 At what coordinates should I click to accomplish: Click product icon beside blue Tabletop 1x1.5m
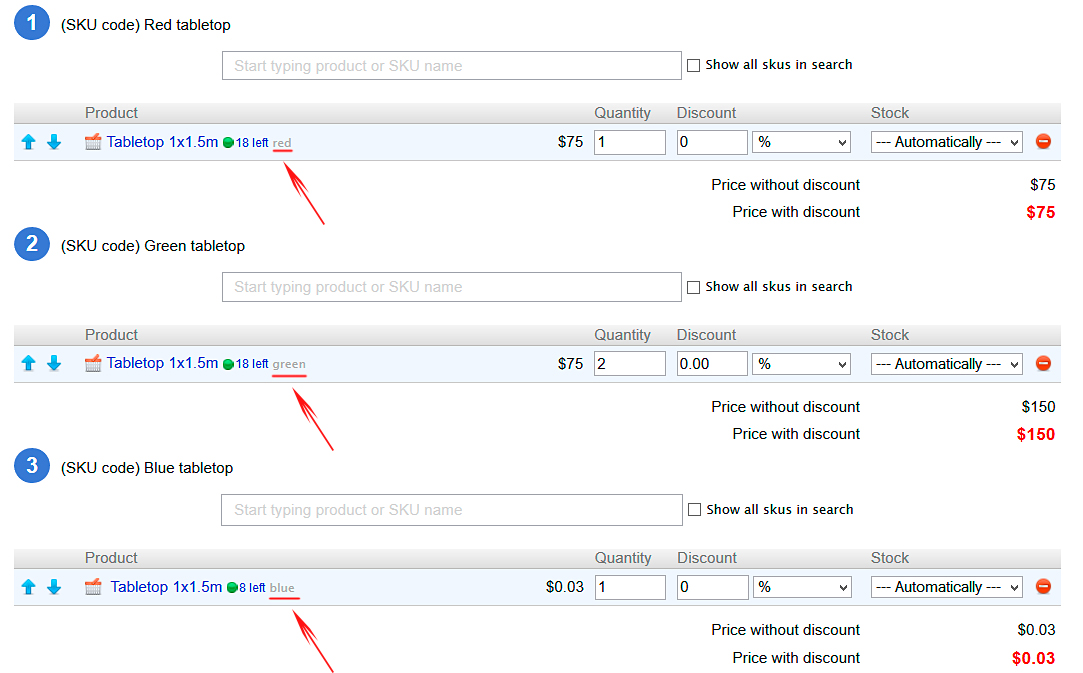tap(94, 587)
